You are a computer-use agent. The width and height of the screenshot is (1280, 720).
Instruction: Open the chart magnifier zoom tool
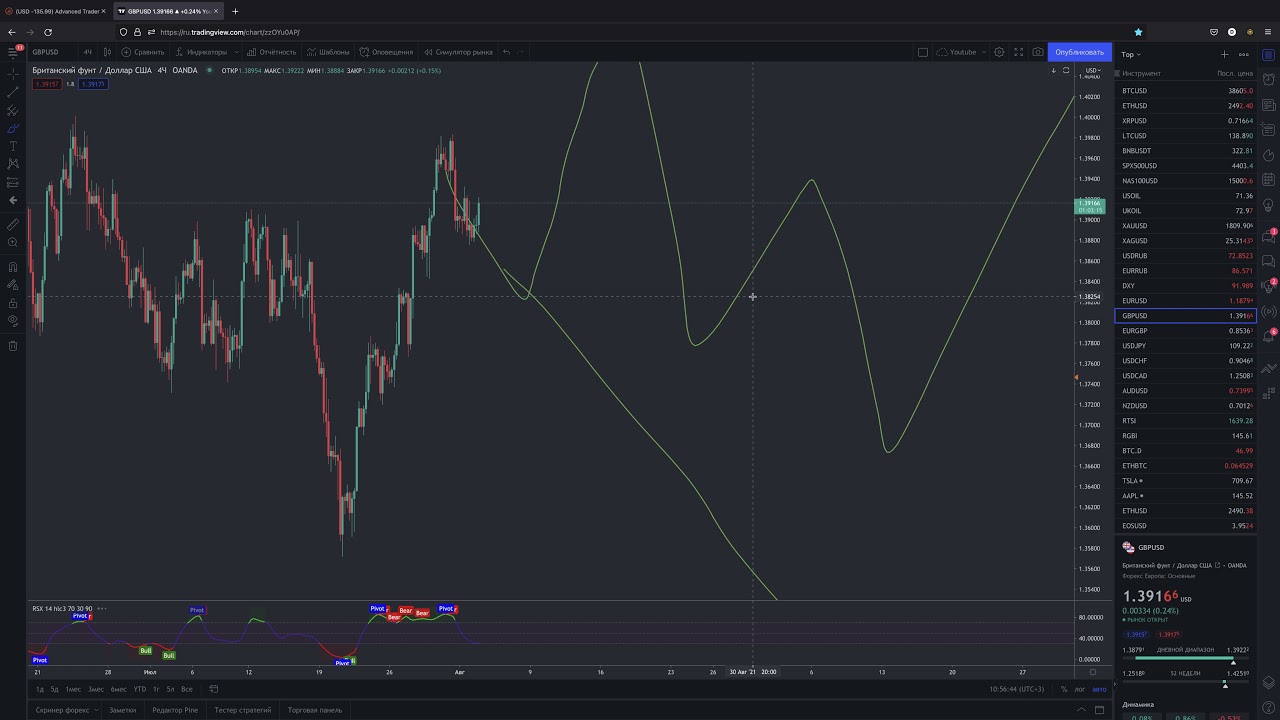pos(13,242)
